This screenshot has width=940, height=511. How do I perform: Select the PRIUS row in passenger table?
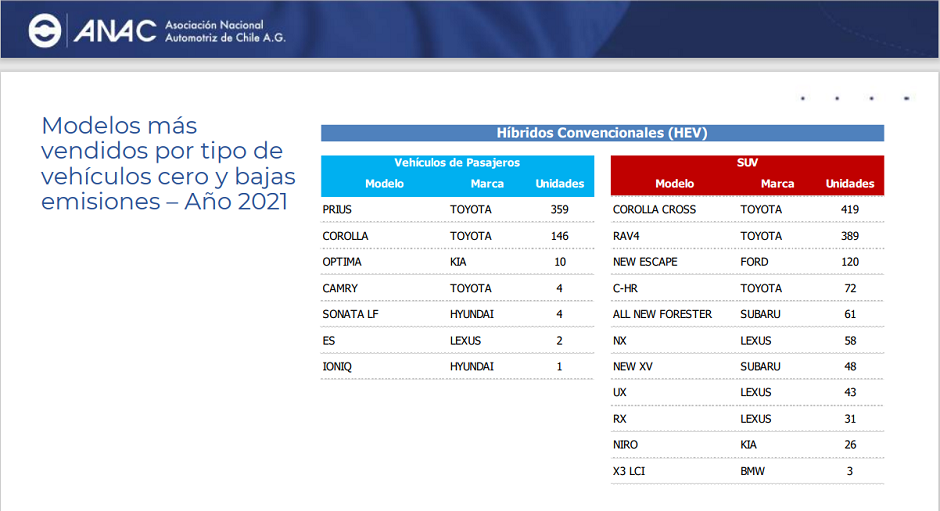(457, 210)
